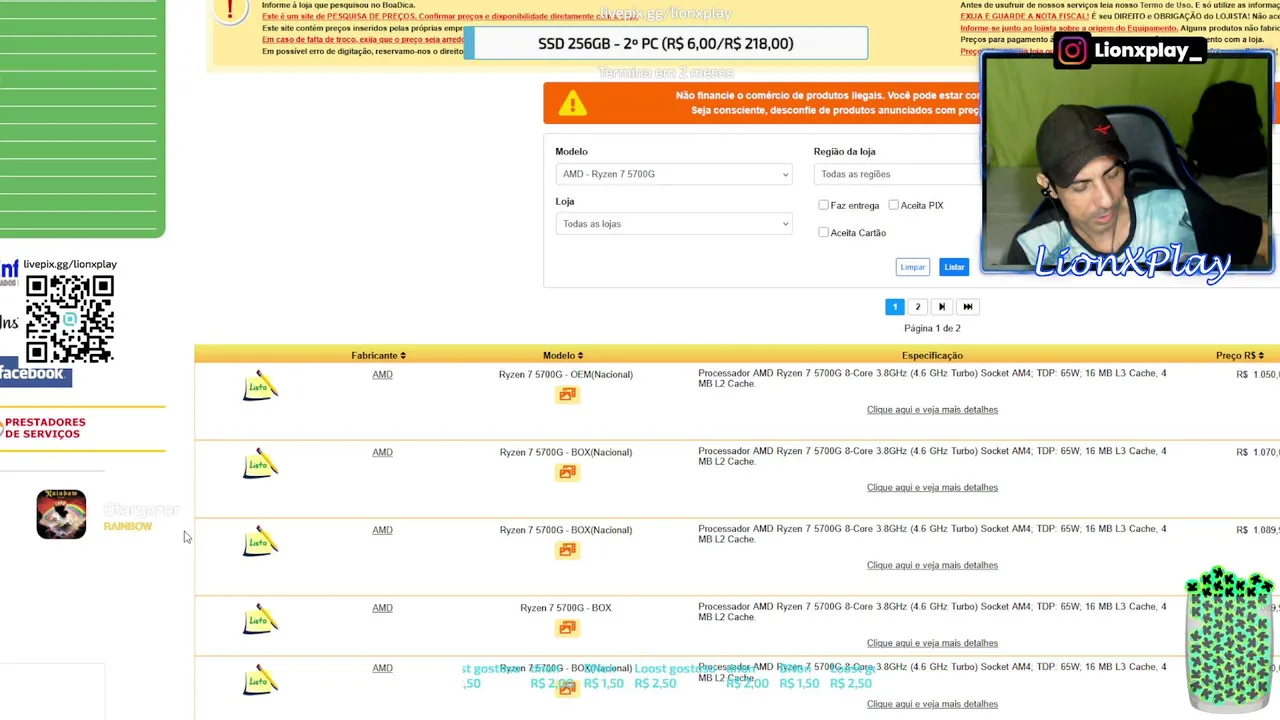Click Lista icon for R$ 1.089 BOX(Nacional) row

[260, 543]
